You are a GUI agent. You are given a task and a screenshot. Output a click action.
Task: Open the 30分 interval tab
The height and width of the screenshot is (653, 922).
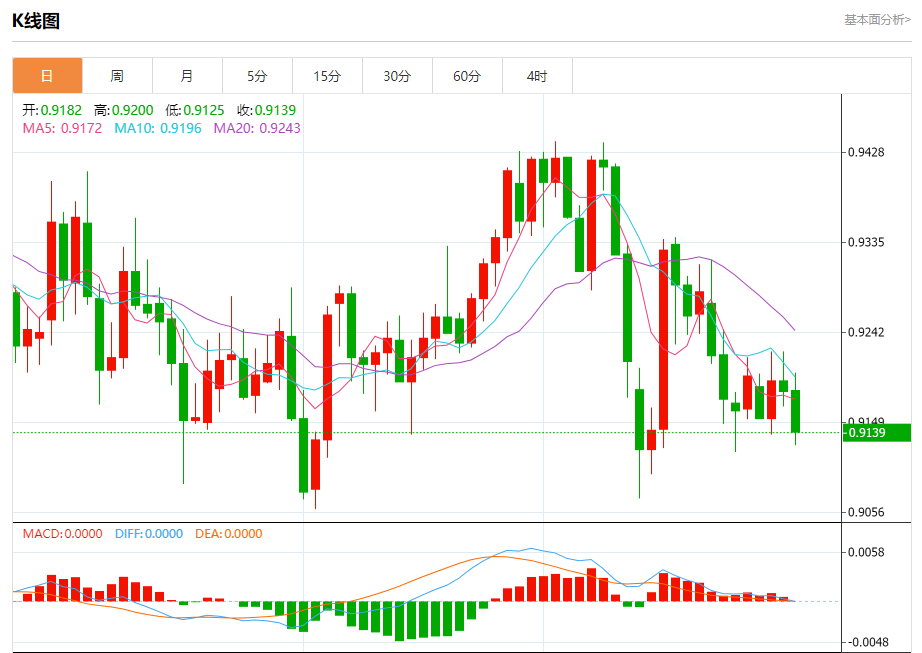[x=397, y=75]
